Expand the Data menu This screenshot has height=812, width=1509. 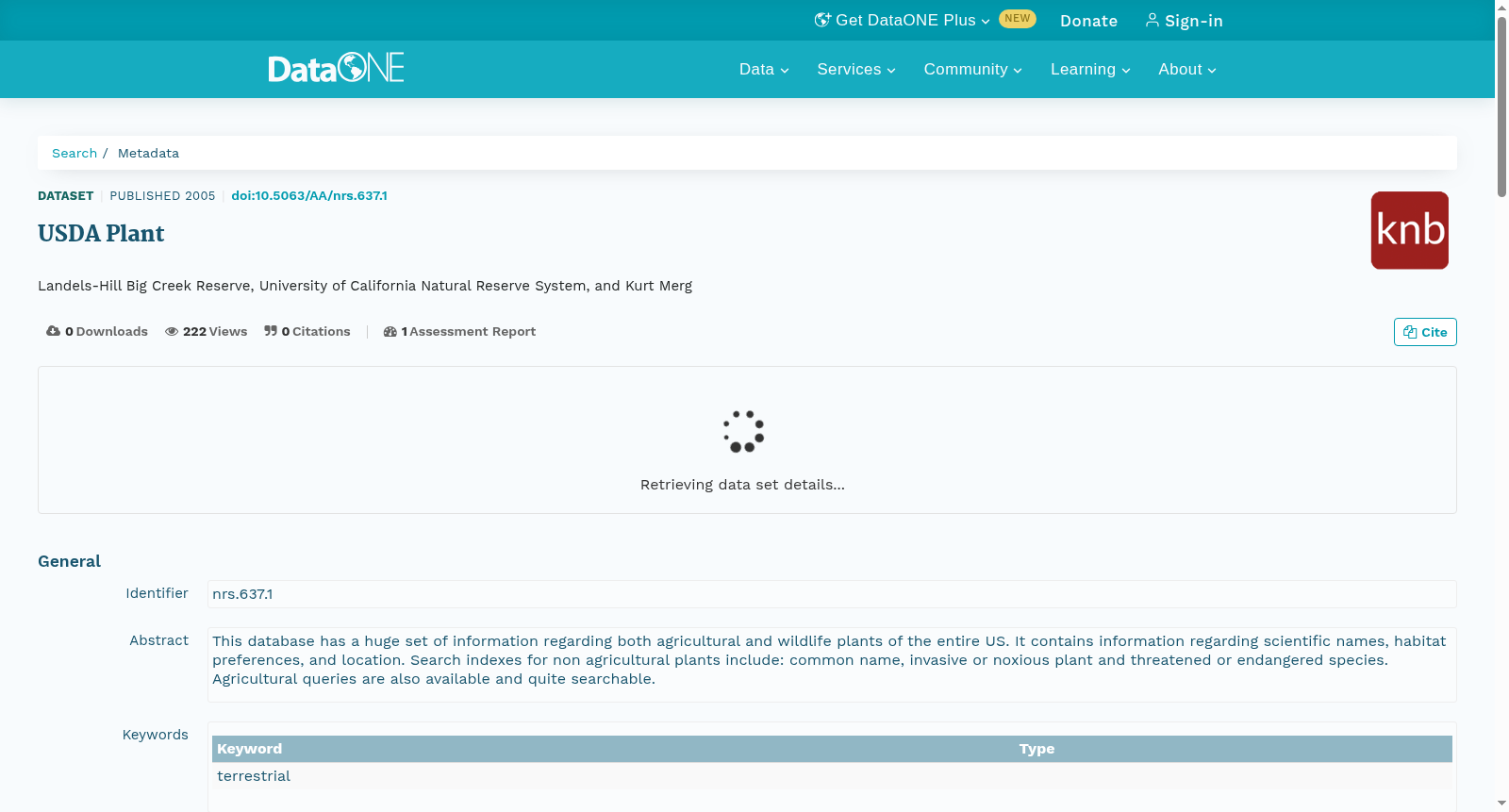tap(764, 69)
